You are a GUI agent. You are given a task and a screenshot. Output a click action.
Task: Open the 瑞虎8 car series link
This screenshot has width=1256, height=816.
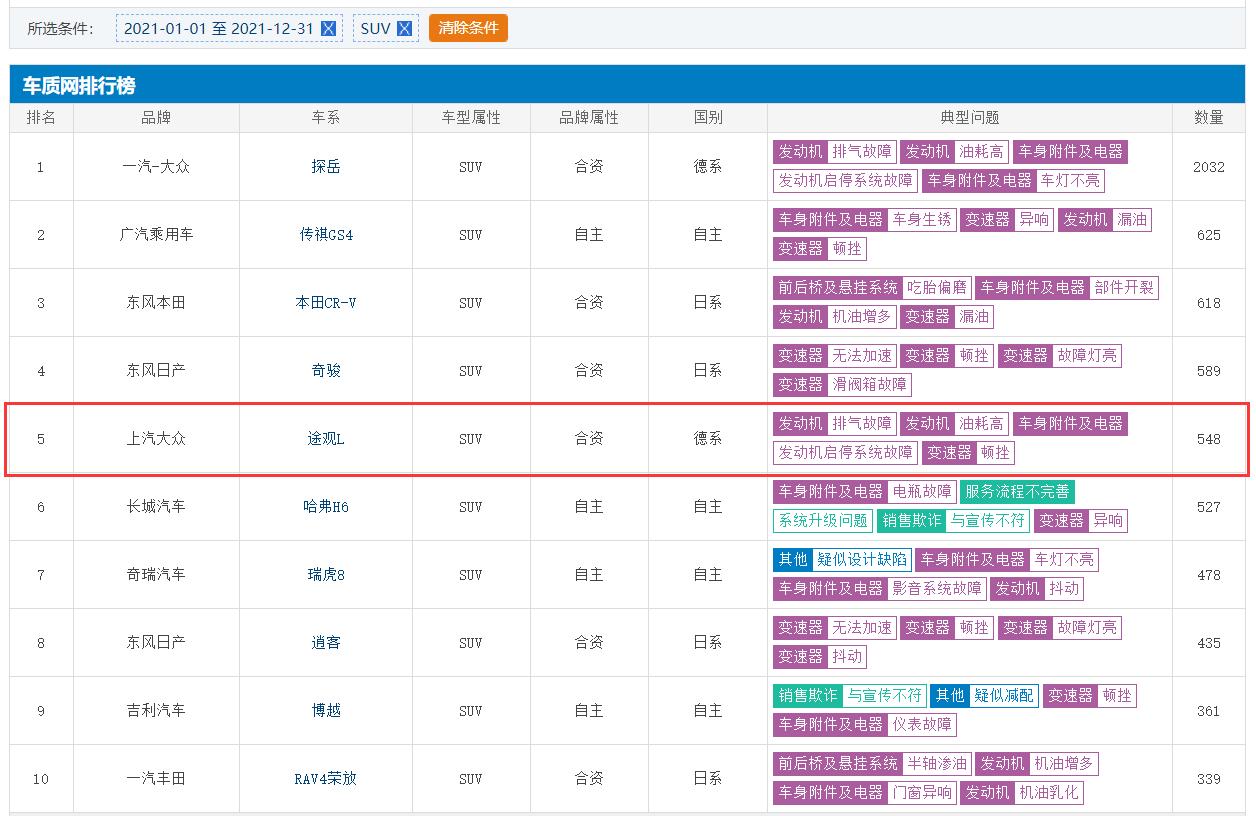tap(326, 575)
